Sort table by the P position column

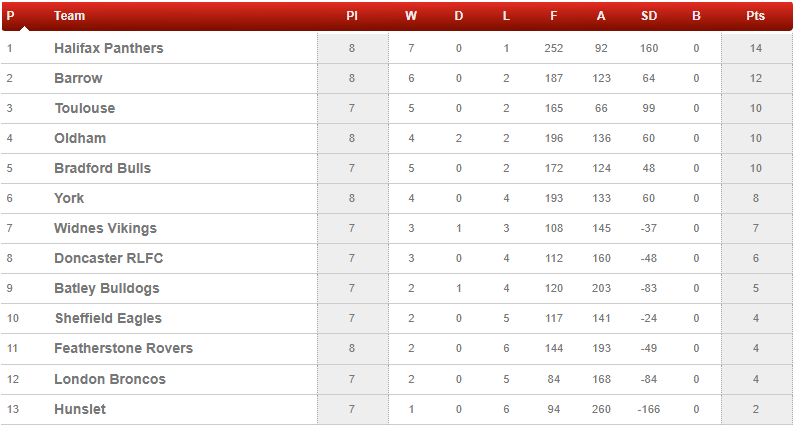click(10, 16)
